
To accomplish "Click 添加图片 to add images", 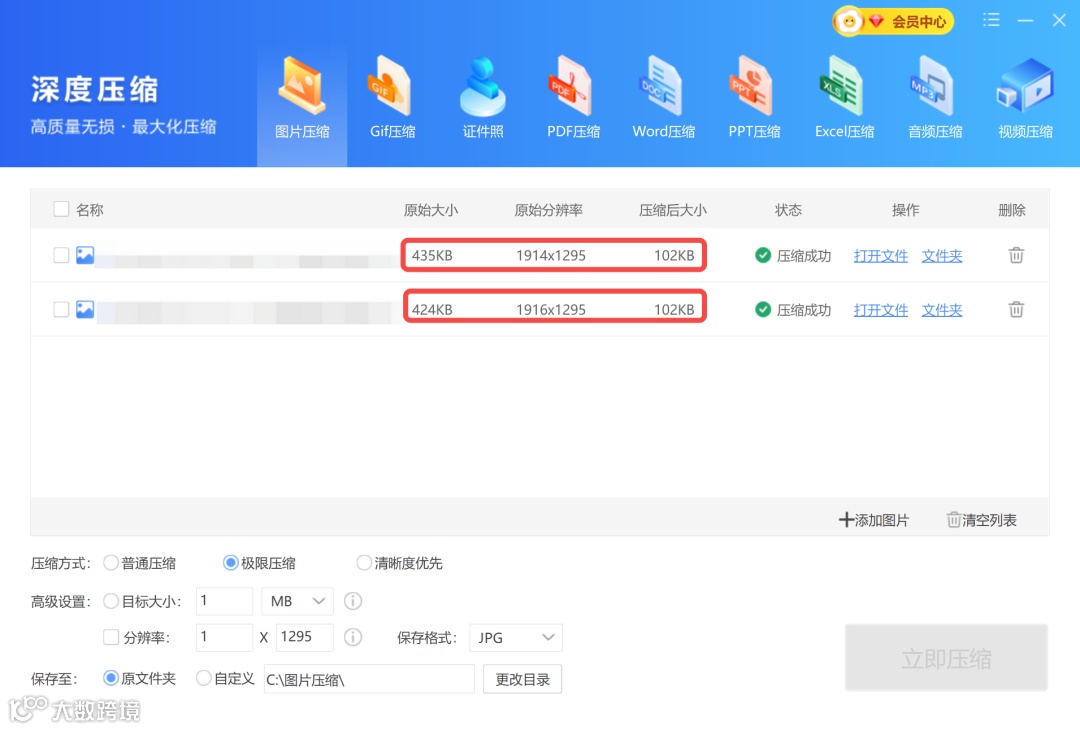I will (x=873, y=520).
